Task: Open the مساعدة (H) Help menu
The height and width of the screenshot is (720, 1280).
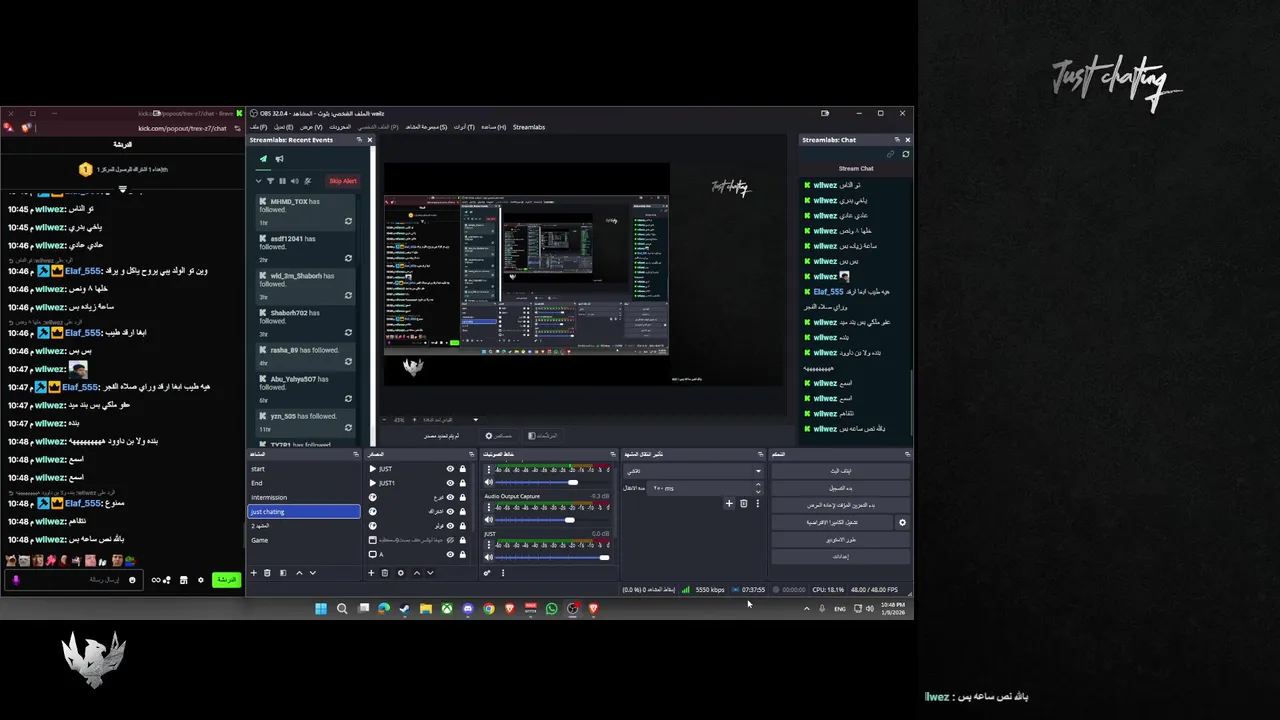Action: coord(494,127)
